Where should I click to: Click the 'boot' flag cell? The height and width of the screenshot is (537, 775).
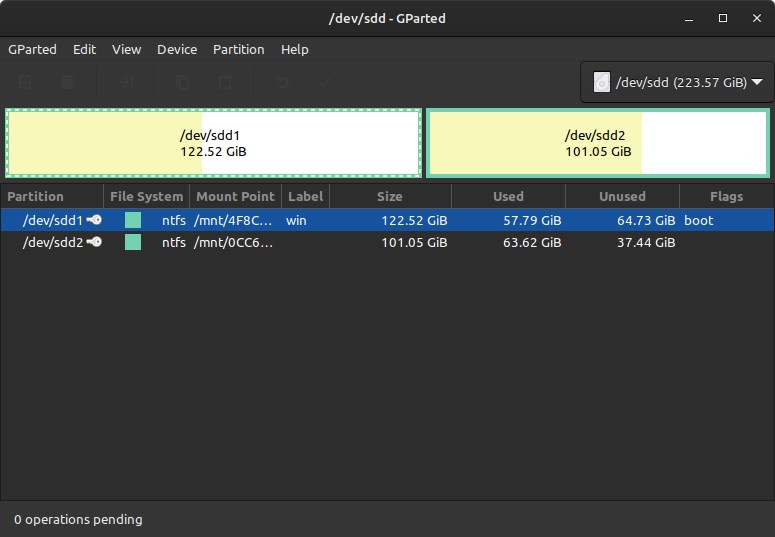pyautogui.click(x=698, y=220)
